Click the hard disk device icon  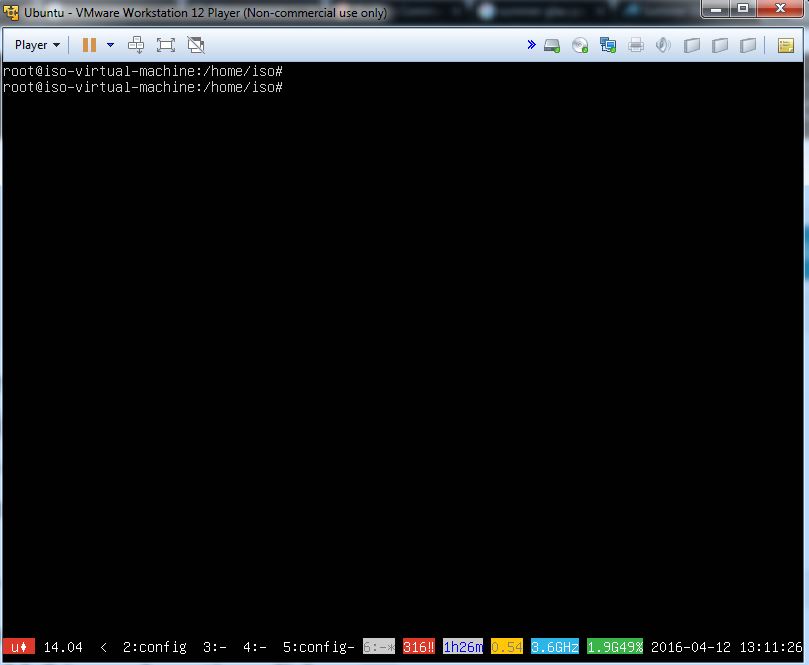pos(552,45)
